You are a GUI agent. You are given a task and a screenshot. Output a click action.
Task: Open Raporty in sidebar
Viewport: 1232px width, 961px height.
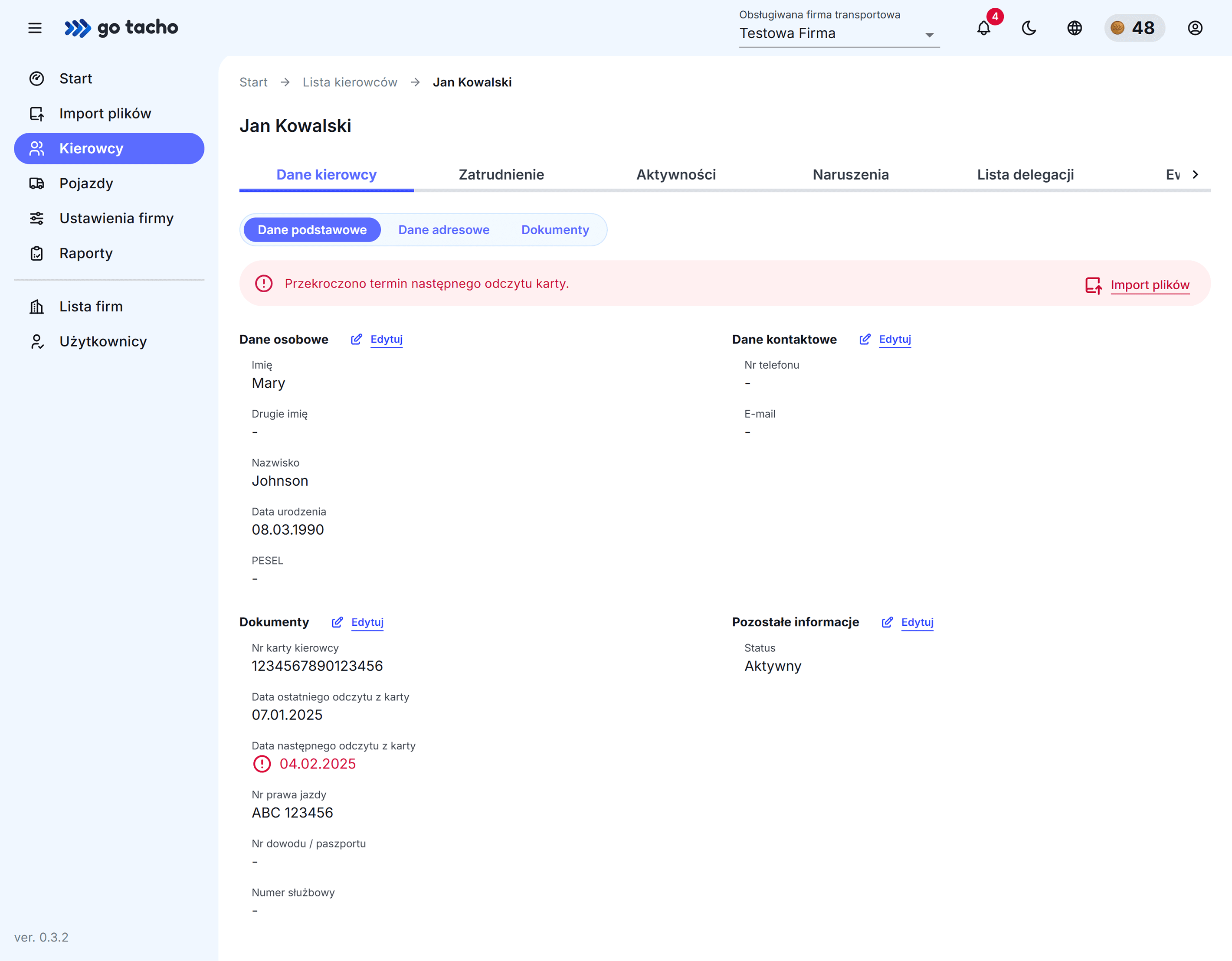tap(109, 253)
